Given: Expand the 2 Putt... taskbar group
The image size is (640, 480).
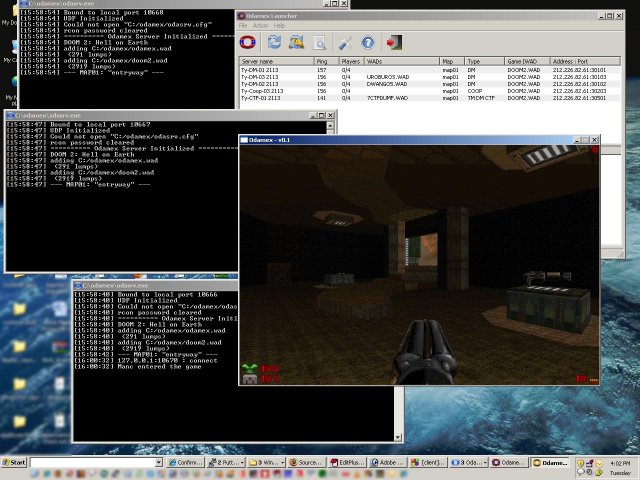Looking at the screenshot, I should 226,462.
